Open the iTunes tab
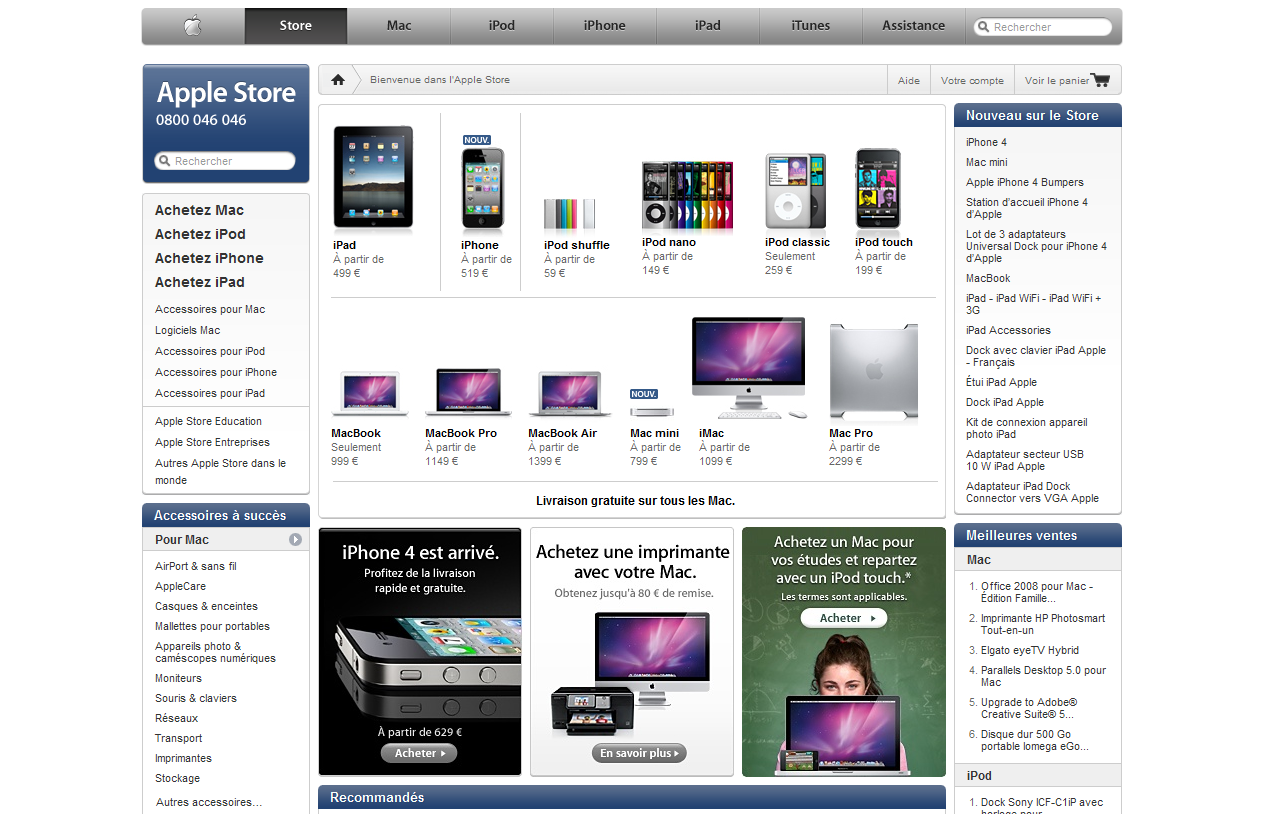1263x814 pixels. click(x=811, y=26)
